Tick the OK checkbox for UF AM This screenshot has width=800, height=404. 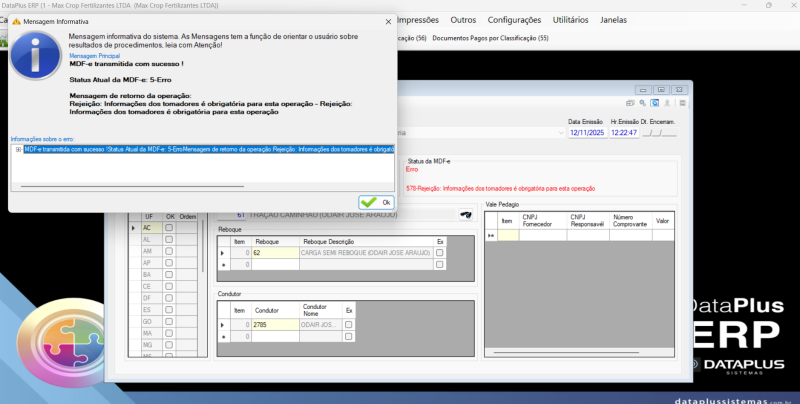169,251
